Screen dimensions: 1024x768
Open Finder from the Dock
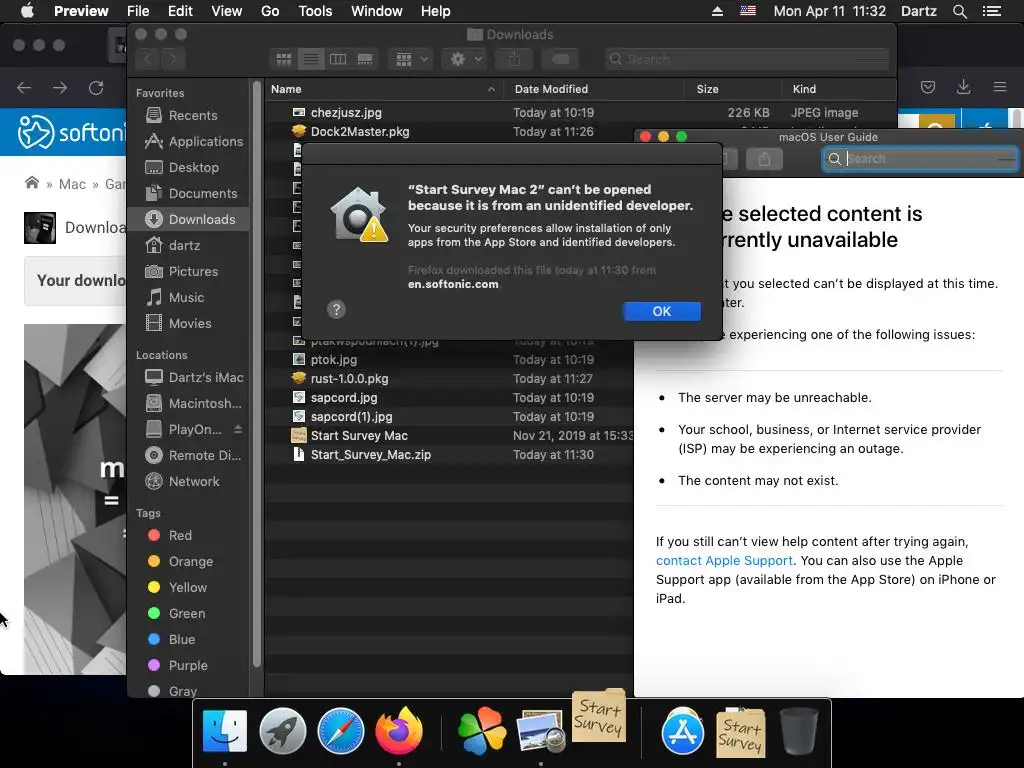tap(225, 731)
